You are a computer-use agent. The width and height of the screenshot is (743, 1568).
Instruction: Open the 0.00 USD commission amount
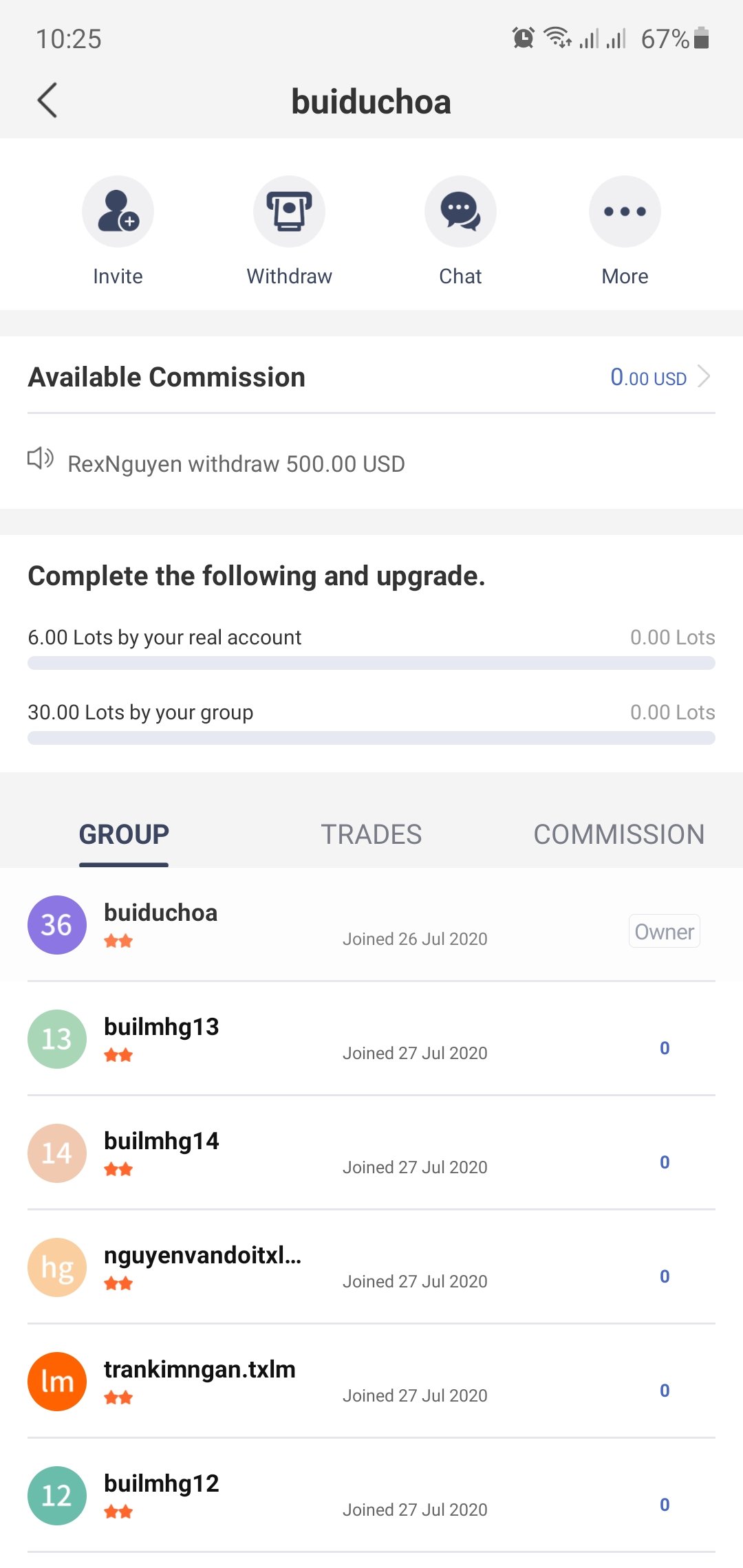648,377
